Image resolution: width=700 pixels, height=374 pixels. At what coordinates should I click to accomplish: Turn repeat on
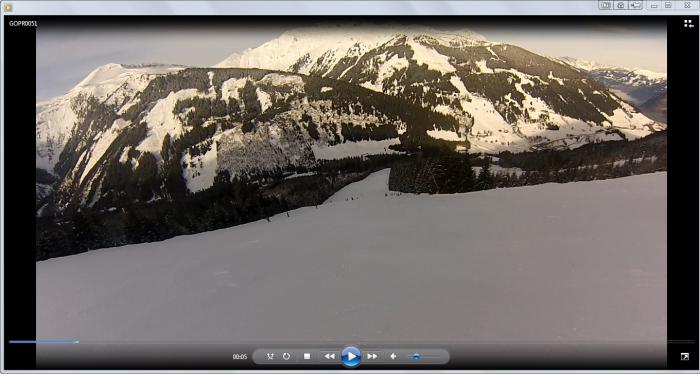[286, 356]
